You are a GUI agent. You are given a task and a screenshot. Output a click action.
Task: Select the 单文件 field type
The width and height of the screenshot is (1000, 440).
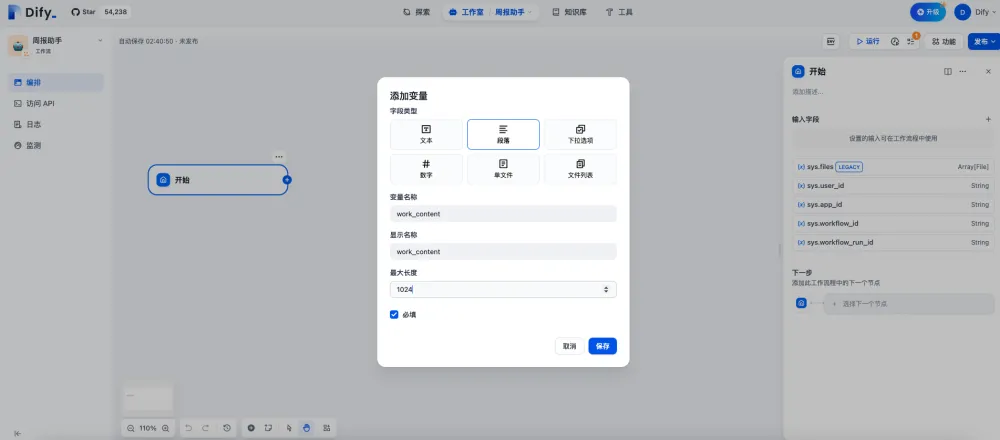pos(503,169)
